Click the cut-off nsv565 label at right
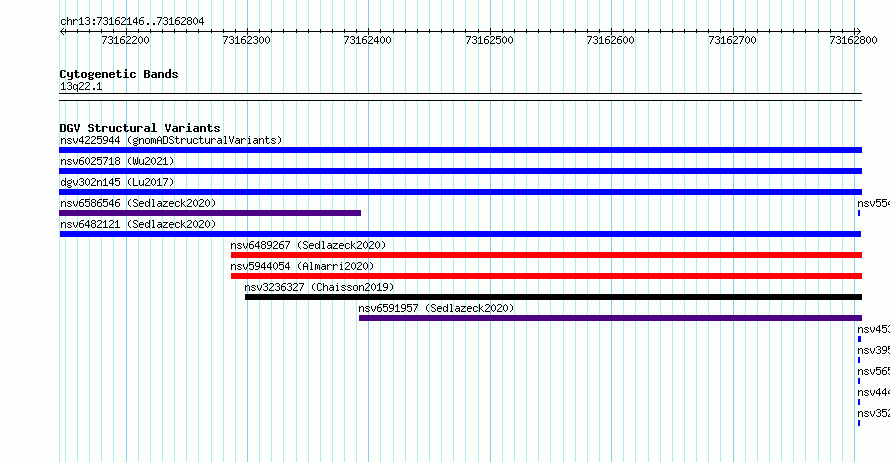Image resolution: width=890 pixels, height=462 pixels. click(x=874, y=371)
